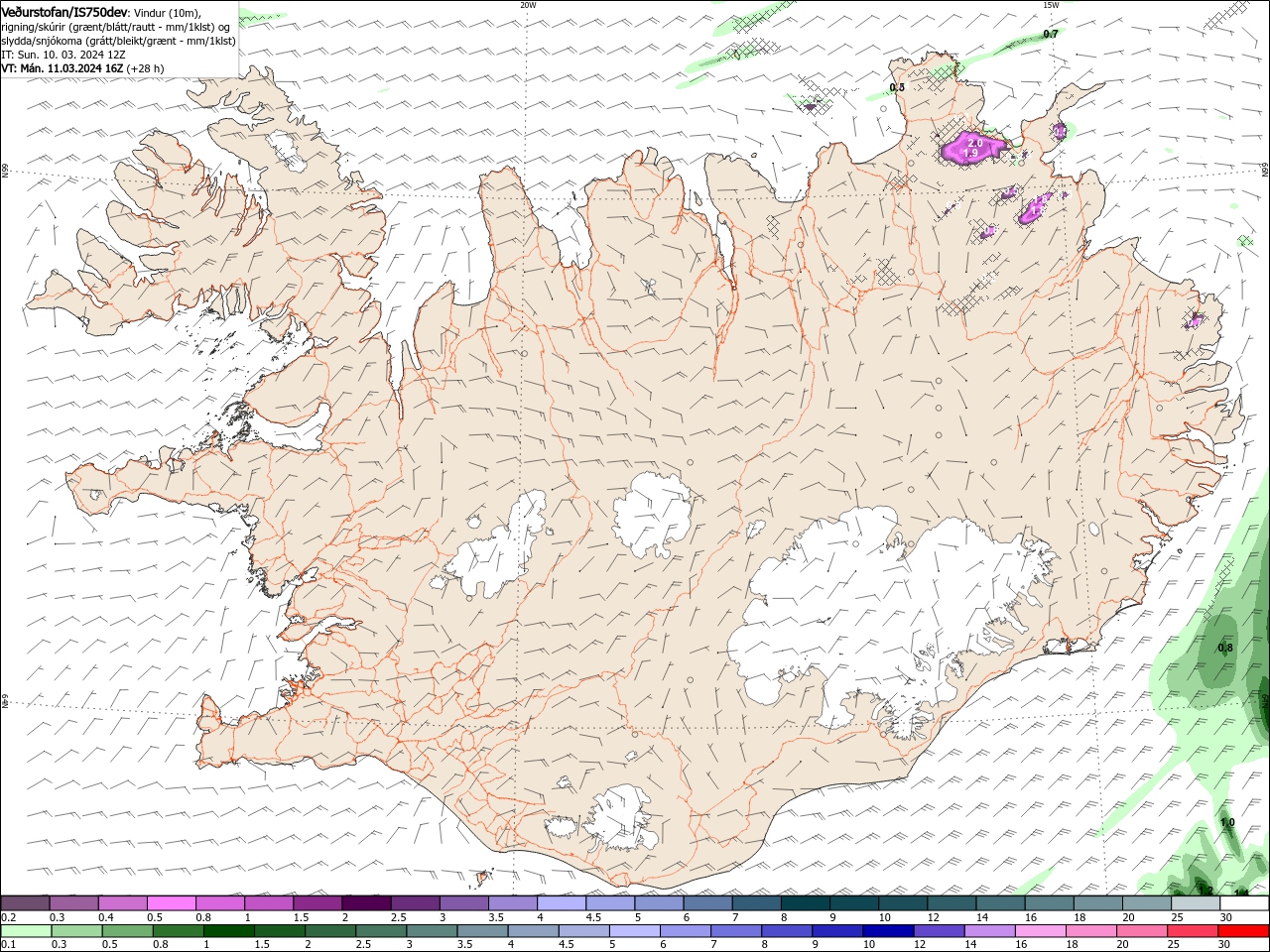
Task: Click the light pink swatch starting at 16 in lower legend
Action: coord(1040,931)
